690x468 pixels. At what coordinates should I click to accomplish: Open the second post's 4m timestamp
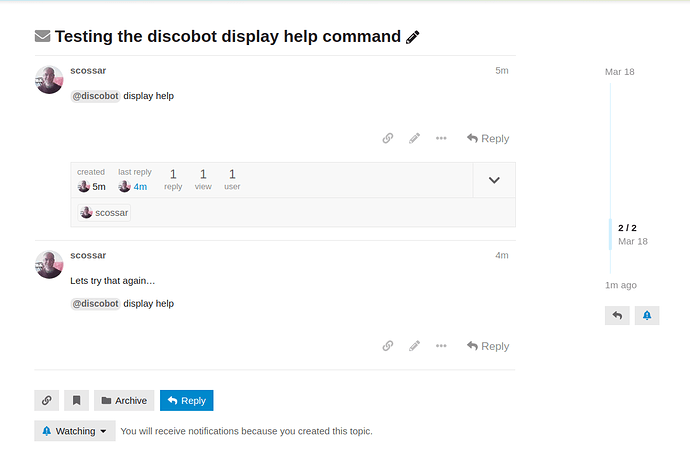pos(502,255)
